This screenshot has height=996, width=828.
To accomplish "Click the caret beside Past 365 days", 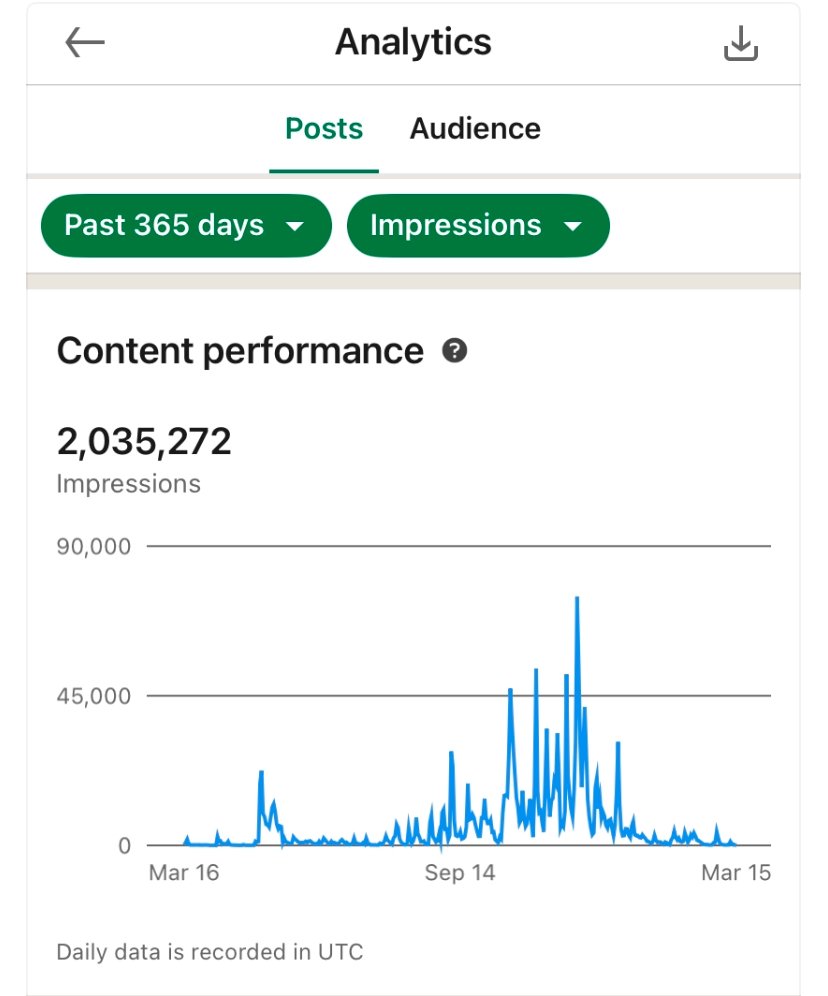I will (x=294, y=226).
